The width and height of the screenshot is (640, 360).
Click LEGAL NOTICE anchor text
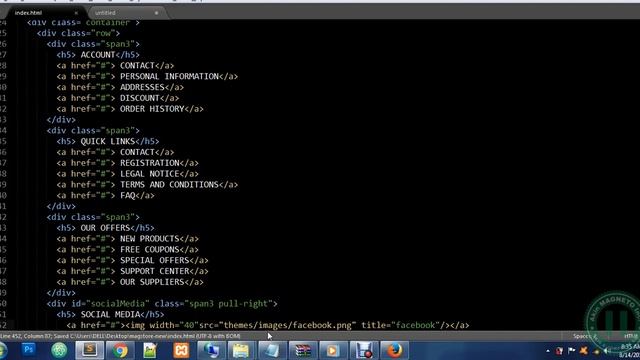(x=150, y=174)
